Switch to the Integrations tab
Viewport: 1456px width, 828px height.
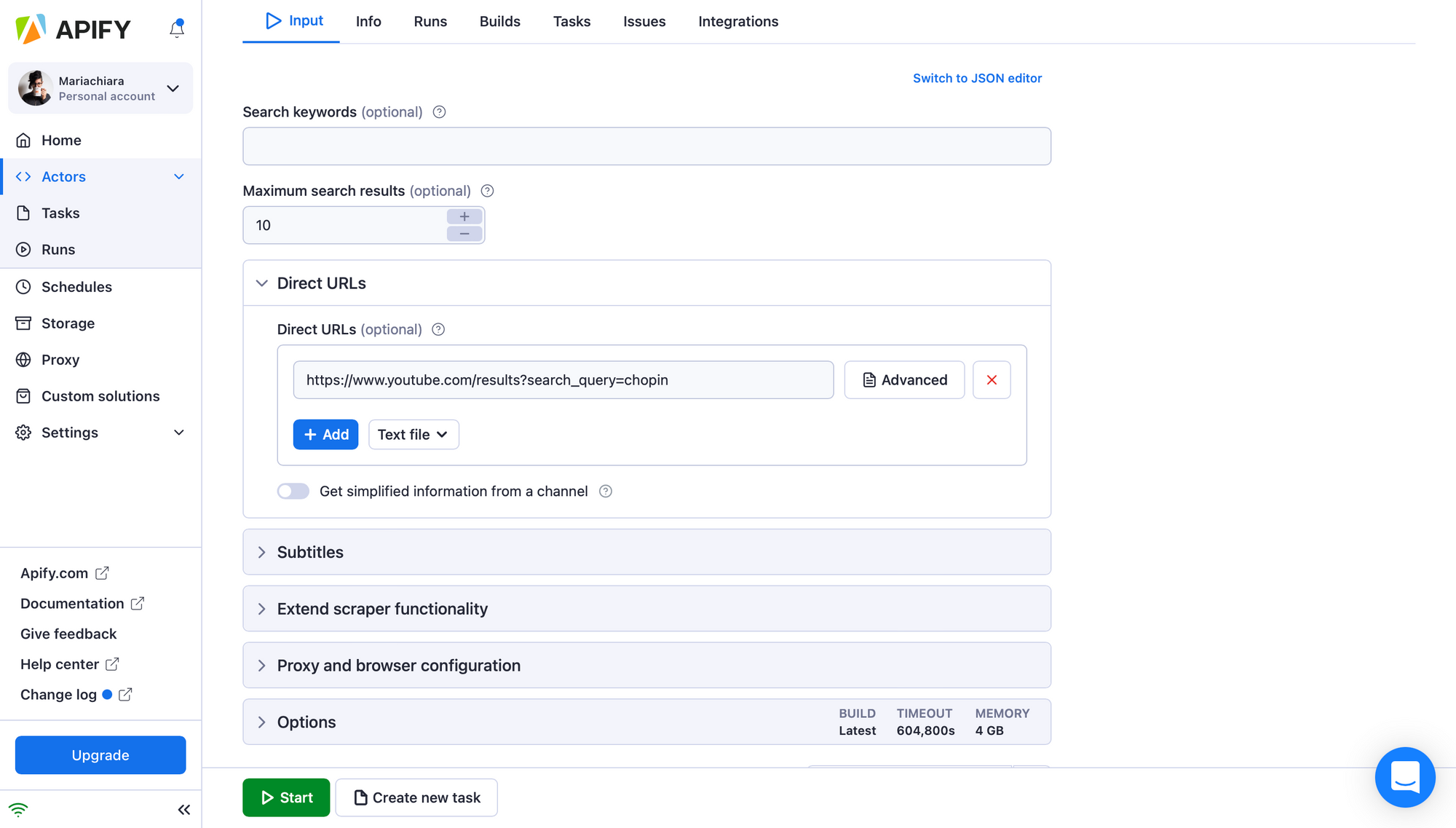pyautogui.click(x=738, y=21)
